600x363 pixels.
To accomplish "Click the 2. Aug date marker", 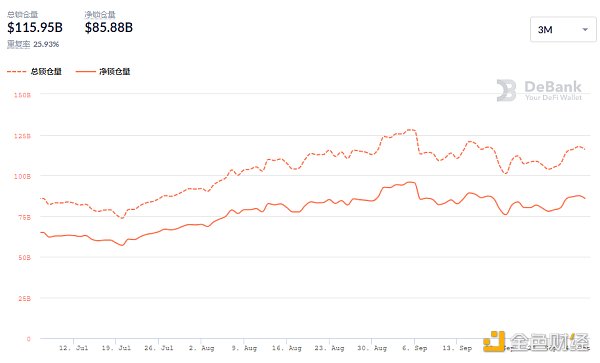I will click(x=201, y=348).
